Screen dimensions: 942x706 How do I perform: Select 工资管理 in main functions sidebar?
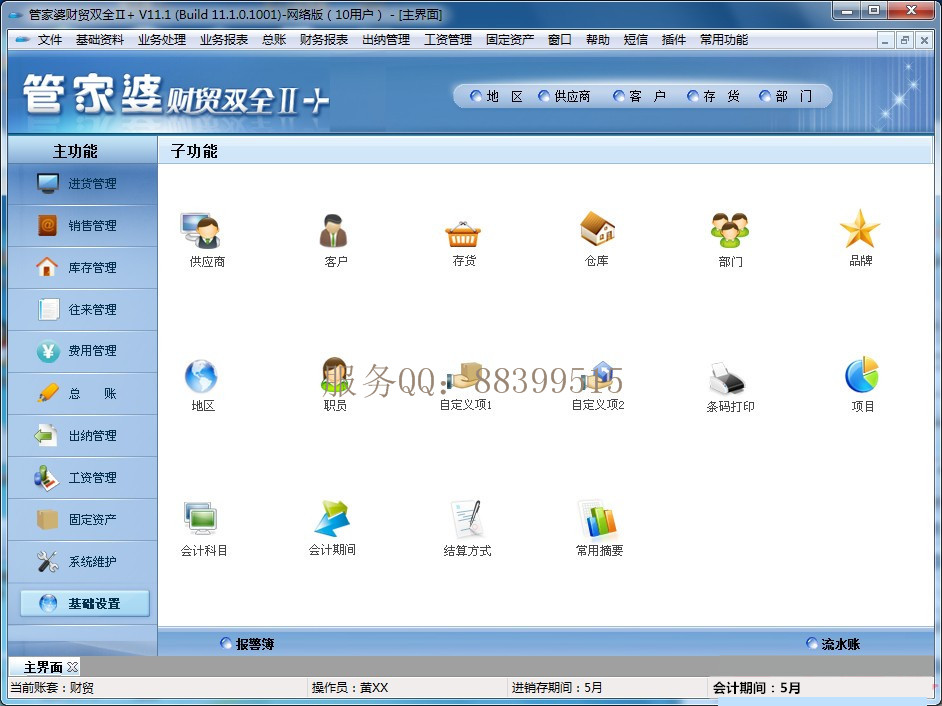tap(83, 478)
